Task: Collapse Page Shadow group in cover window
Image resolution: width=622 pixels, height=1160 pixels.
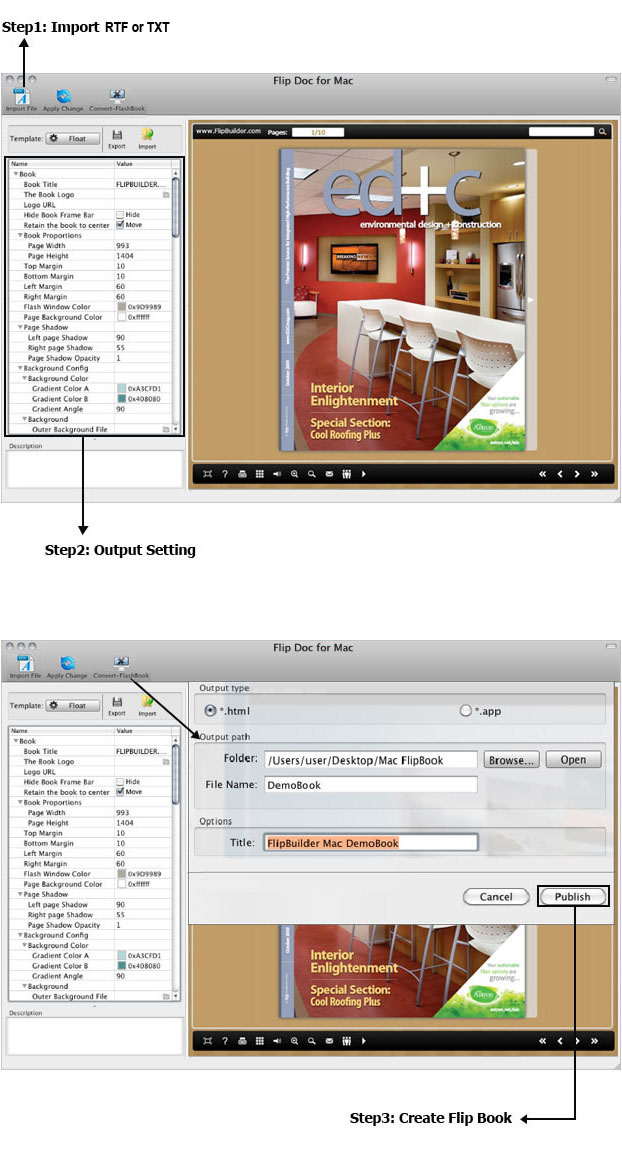Action: (x=20, y=327)
